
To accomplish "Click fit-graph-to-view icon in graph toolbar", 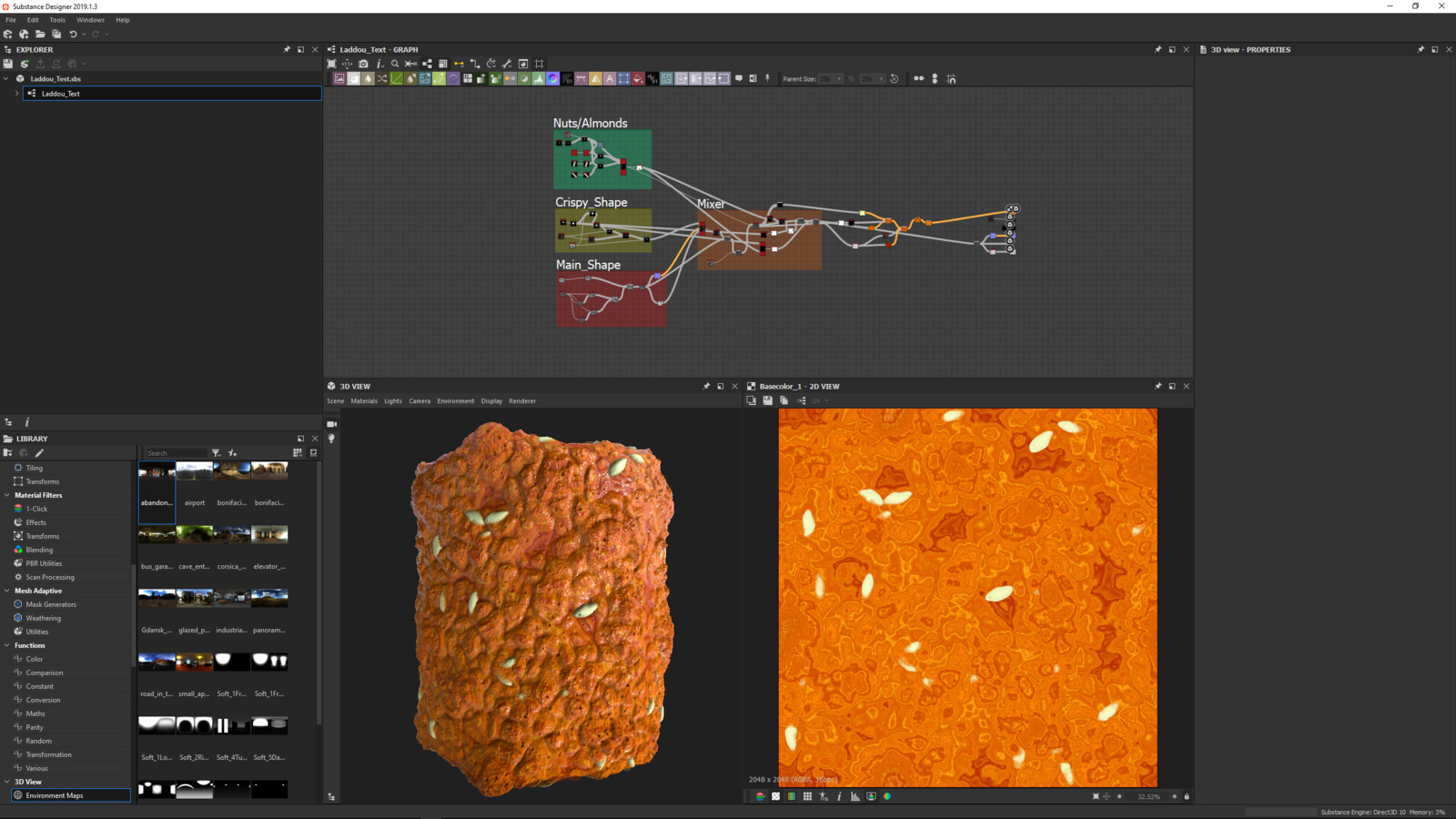I will pos(331,64).
